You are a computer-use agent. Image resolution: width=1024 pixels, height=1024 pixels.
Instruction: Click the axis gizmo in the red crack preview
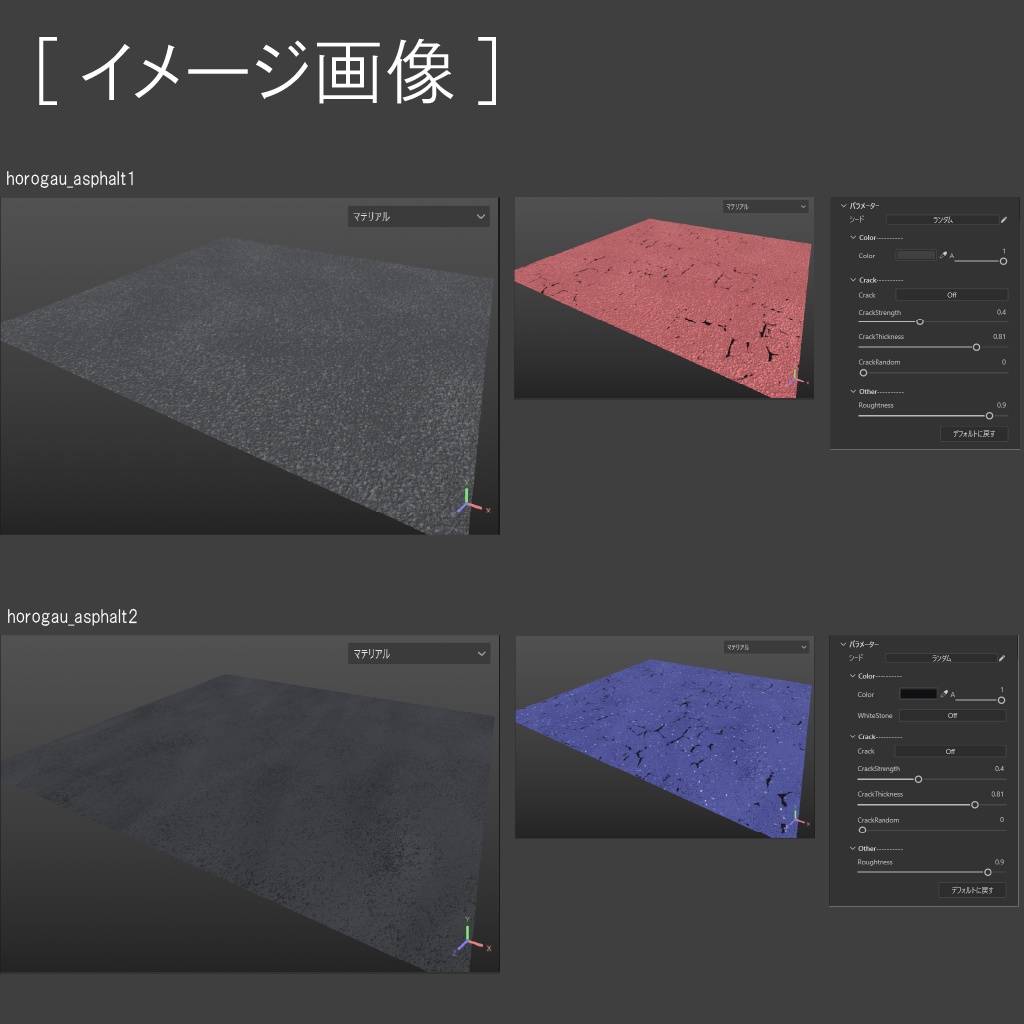click(x=795, y=378)
